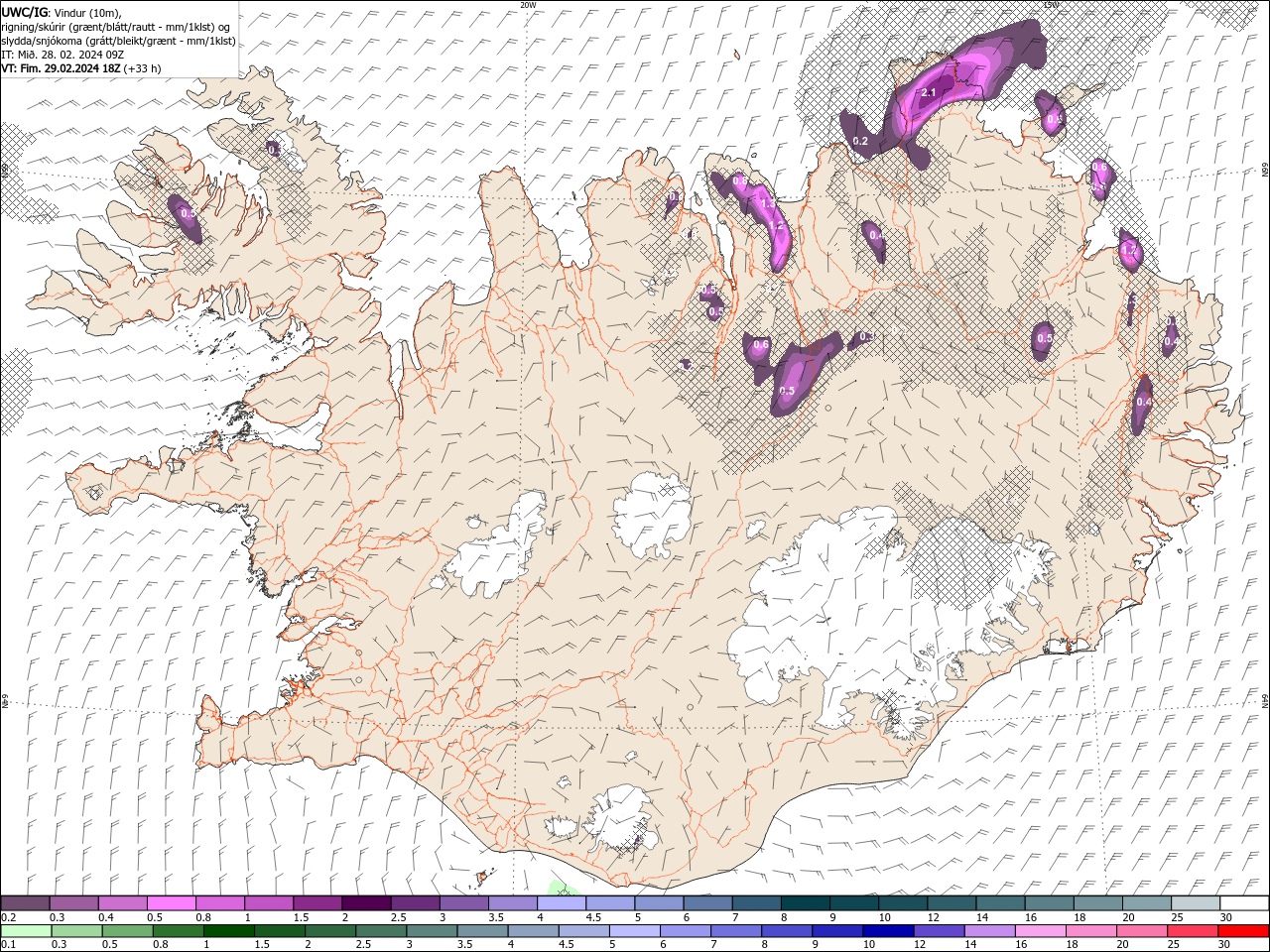Click the '2.1' snowfall value on the map

(x=929, y=92)
